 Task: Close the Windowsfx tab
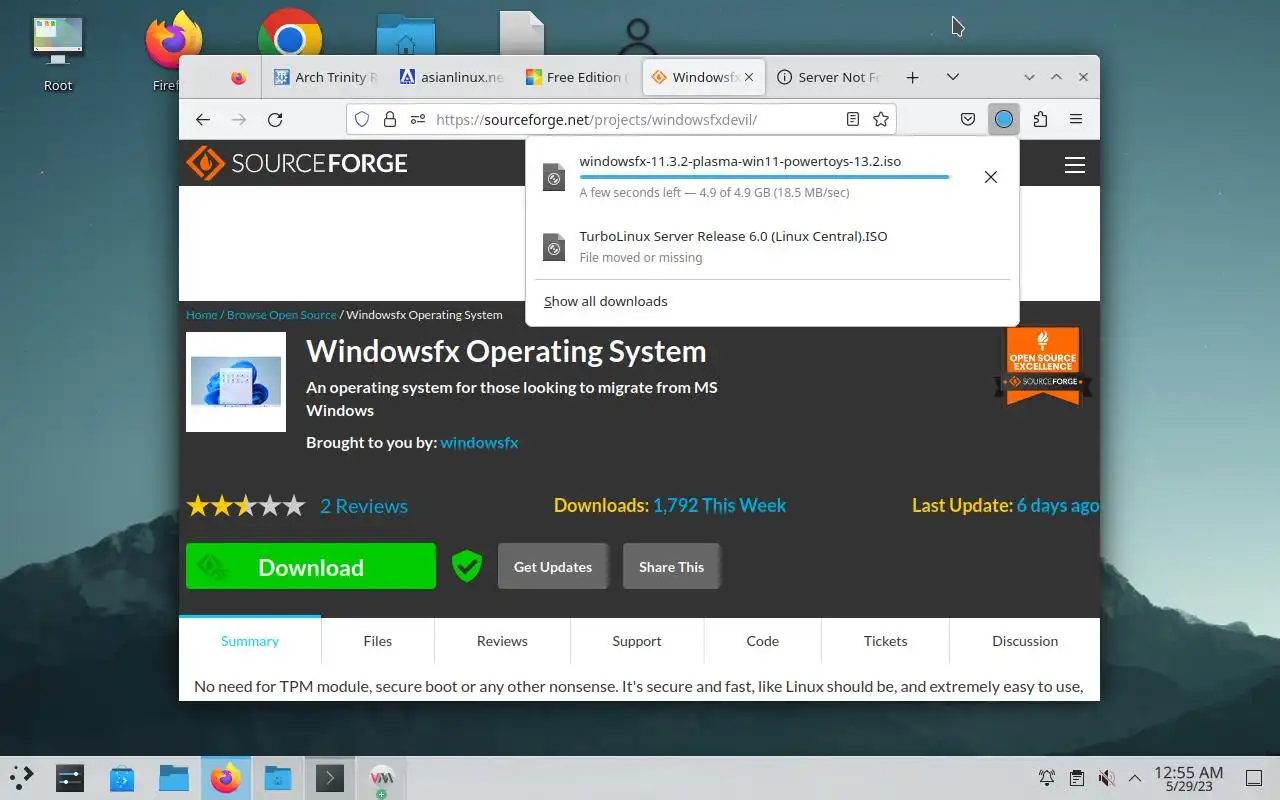(x=749, y=77)
